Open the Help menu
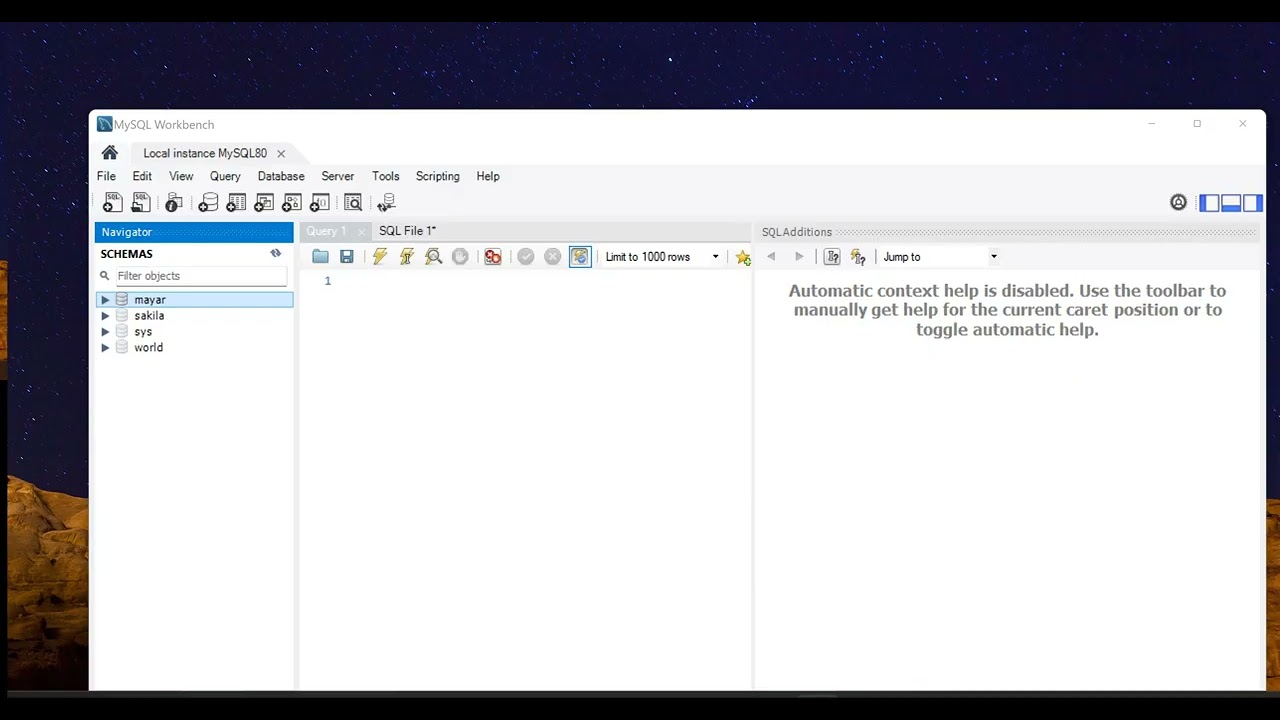1280x720 pixels. point(488,176)
